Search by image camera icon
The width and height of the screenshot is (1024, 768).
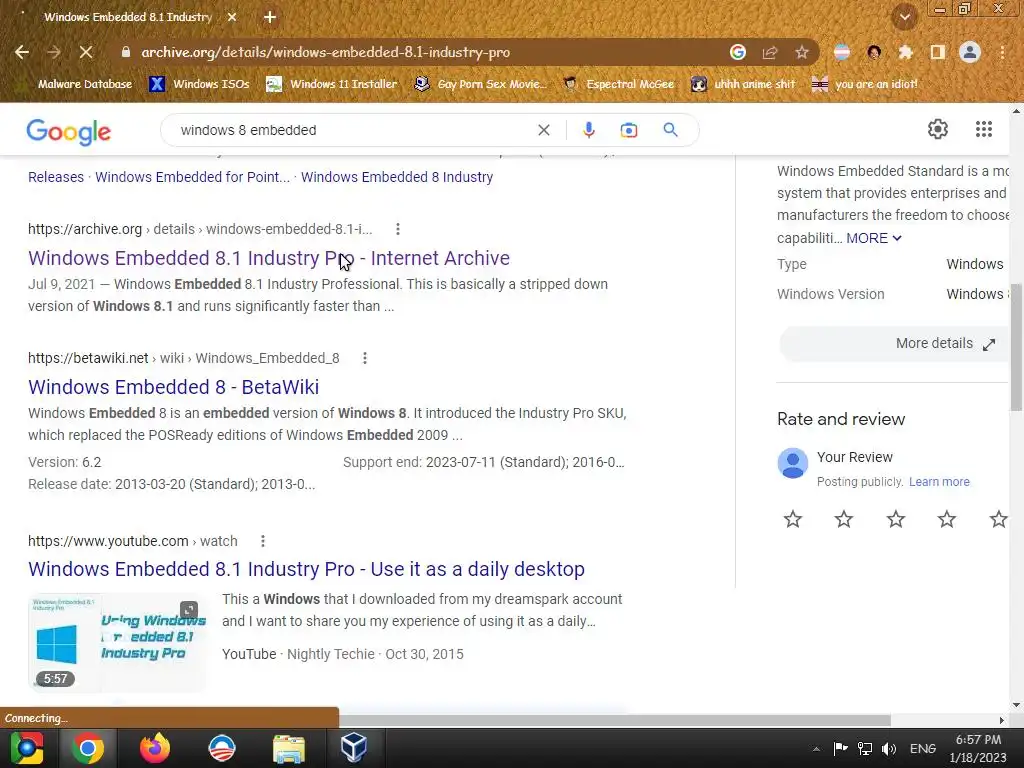tap(628, 130)
